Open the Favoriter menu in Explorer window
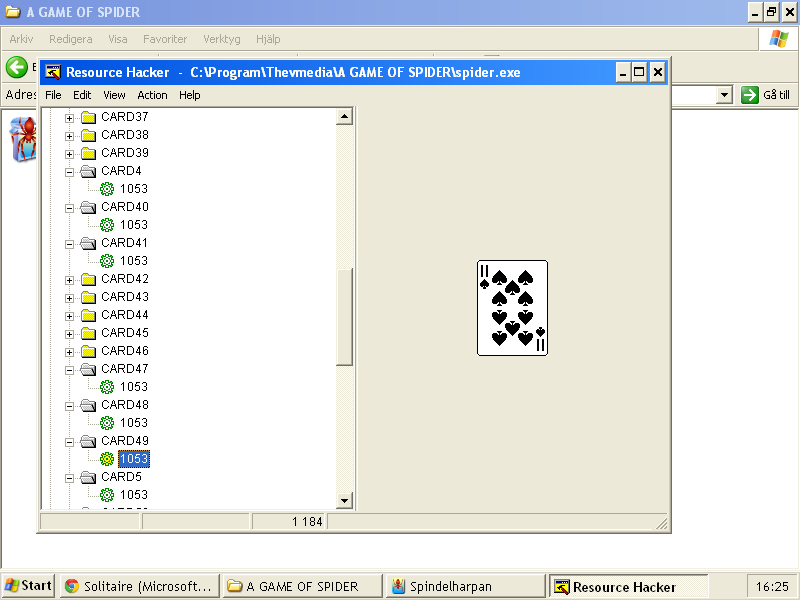The width and height of the screenshot is (800, 600). [x=165, y=39]
